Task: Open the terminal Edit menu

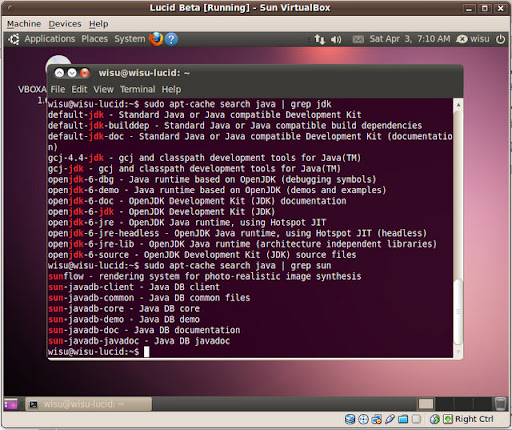Action: tap(79, 89)
